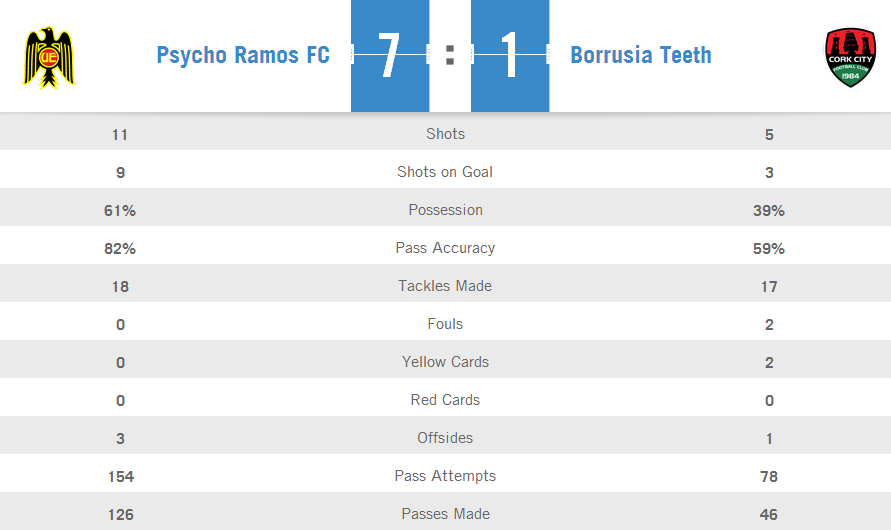Click the Fouls stat label
This screenshot has width=891, height=530.
pyautogui.click(x=446, y=324)
